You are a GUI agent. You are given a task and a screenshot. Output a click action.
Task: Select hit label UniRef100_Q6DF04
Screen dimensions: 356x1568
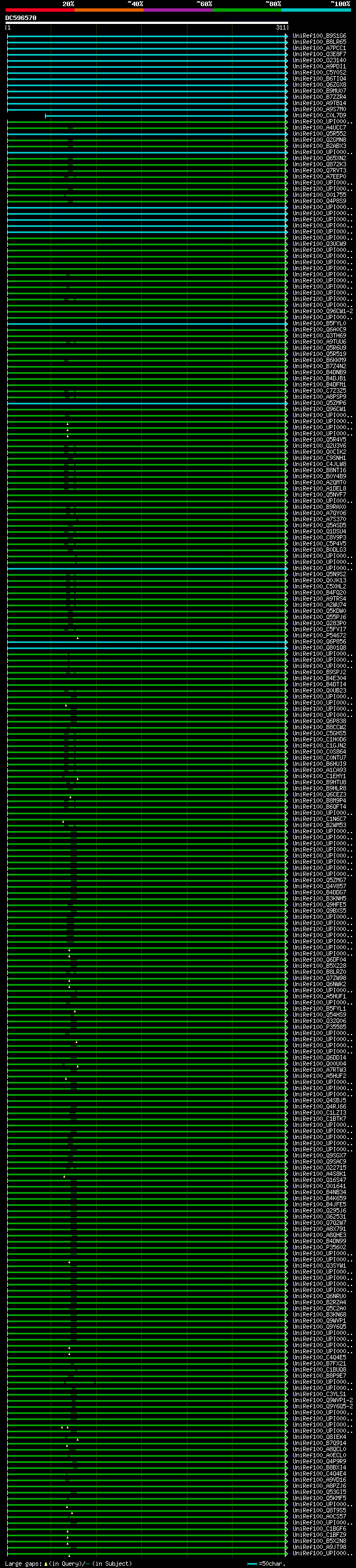(x=319, y=961)
